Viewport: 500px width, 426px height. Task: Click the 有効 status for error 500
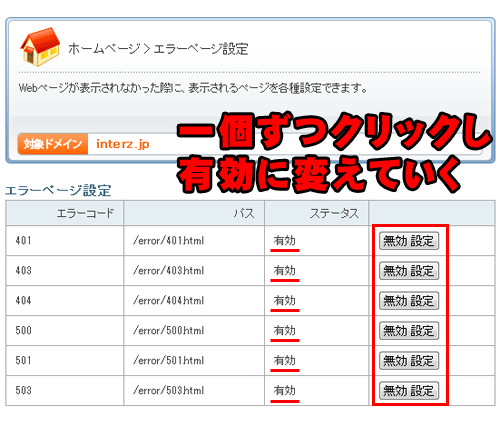(285, 330)
